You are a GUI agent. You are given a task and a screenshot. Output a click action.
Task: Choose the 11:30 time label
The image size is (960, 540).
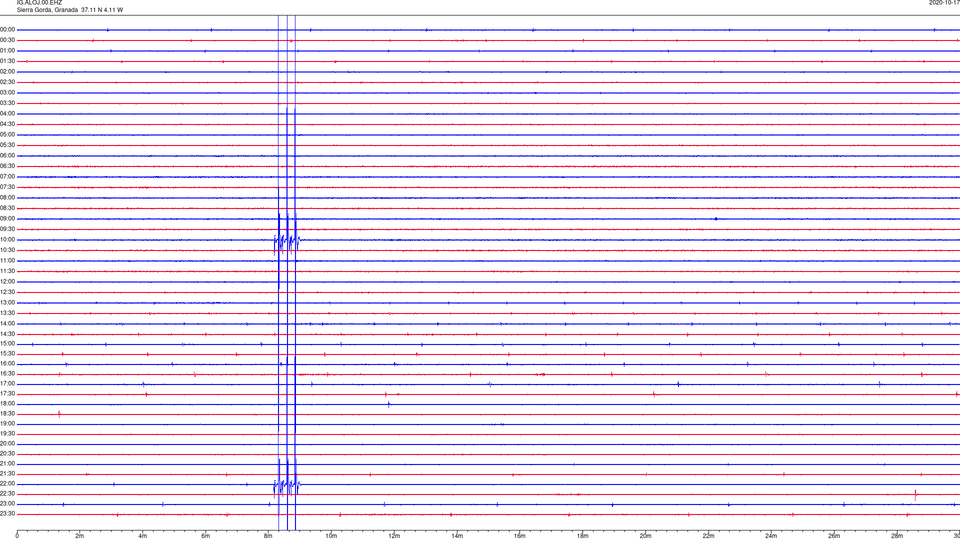point(7,271)
